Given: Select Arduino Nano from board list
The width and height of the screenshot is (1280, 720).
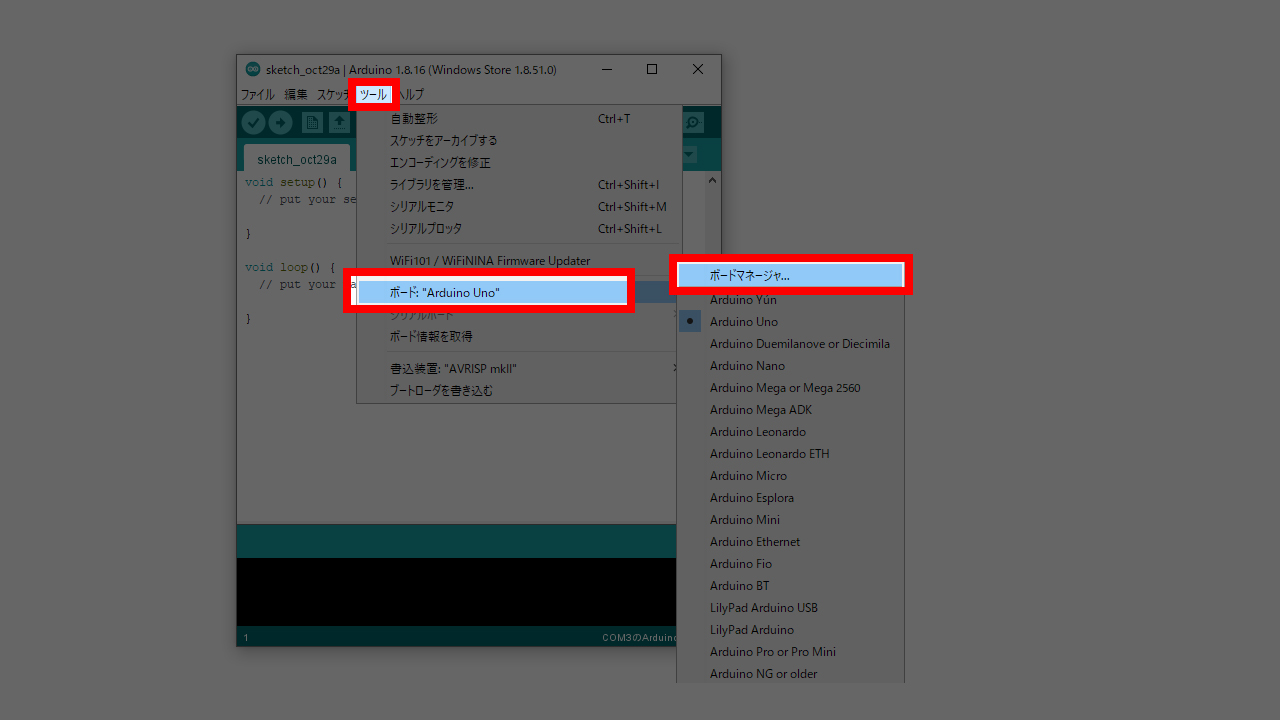Looking at the screenshot, I should 747,366.
